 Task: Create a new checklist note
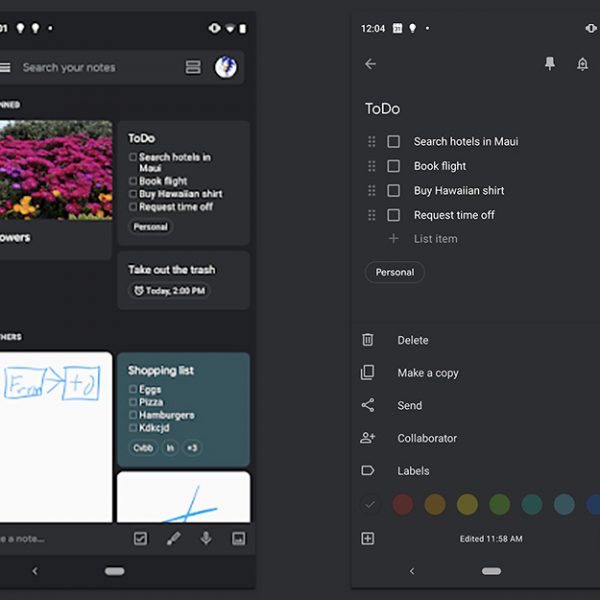click(x=141, y=538)
